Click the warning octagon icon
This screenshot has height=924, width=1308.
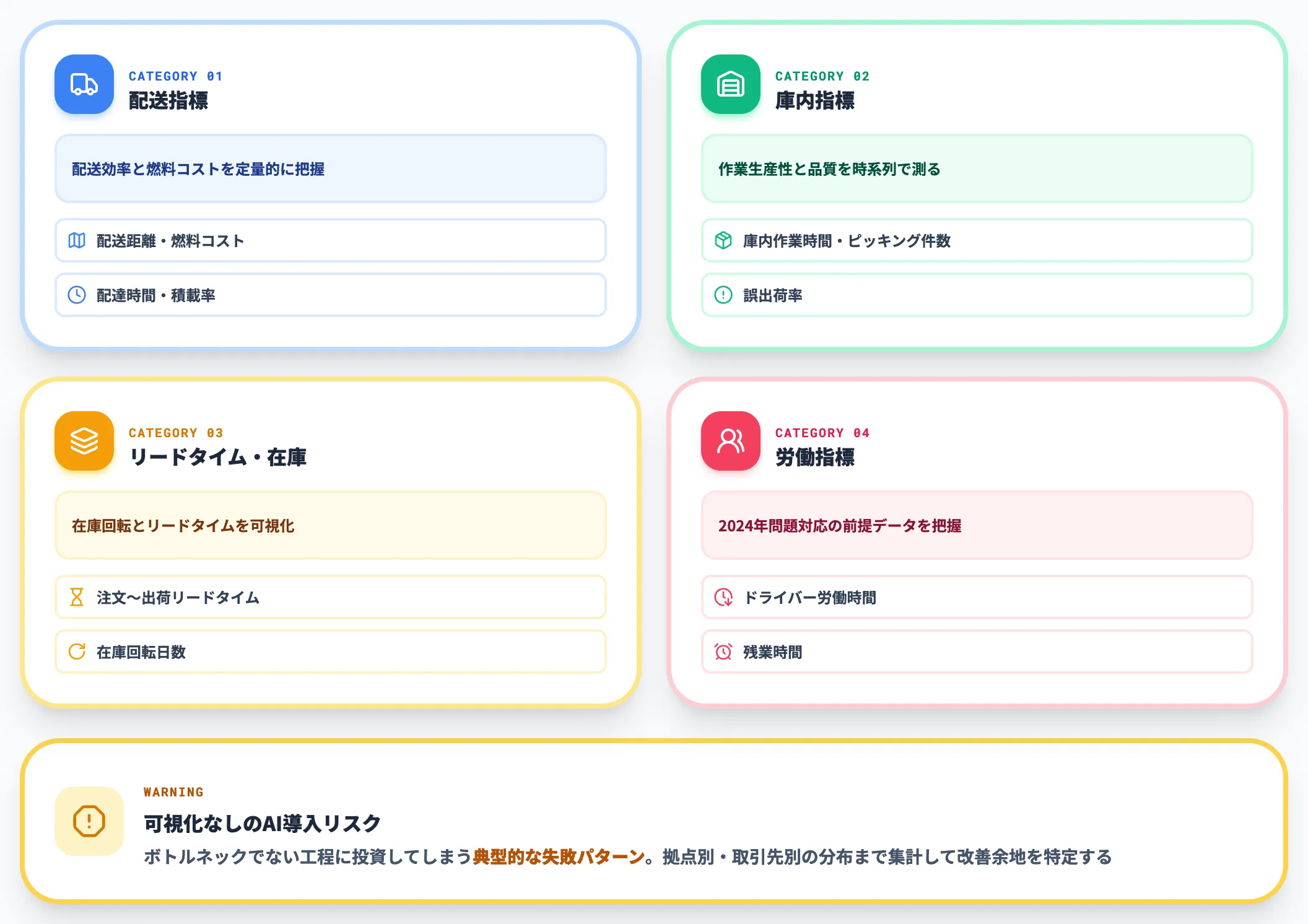[89, 821]
